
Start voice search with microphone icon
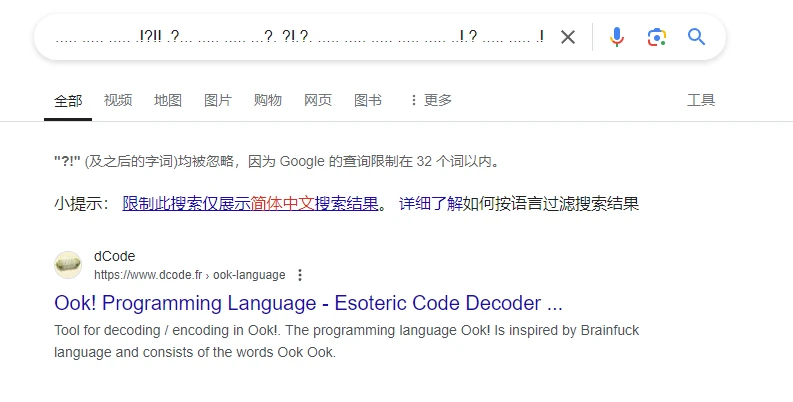616,37
